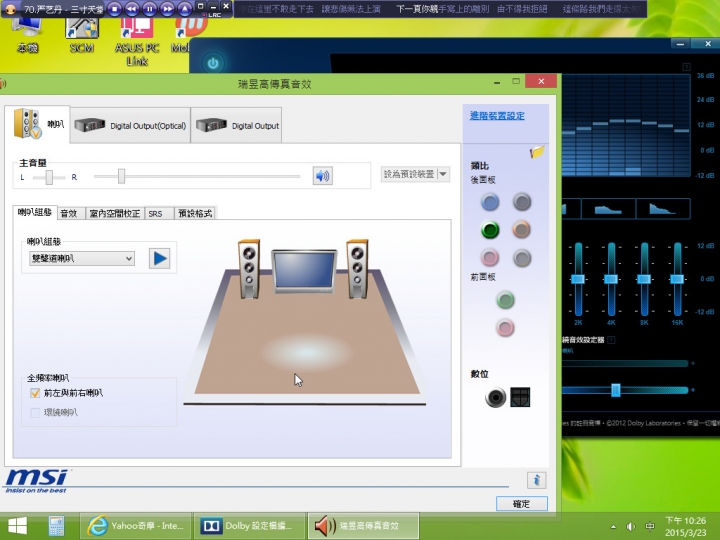Select the 喇叭 speakers device tab
Image resolution: width=720 pixels, height=540 pixels.
tap(38, 124)
